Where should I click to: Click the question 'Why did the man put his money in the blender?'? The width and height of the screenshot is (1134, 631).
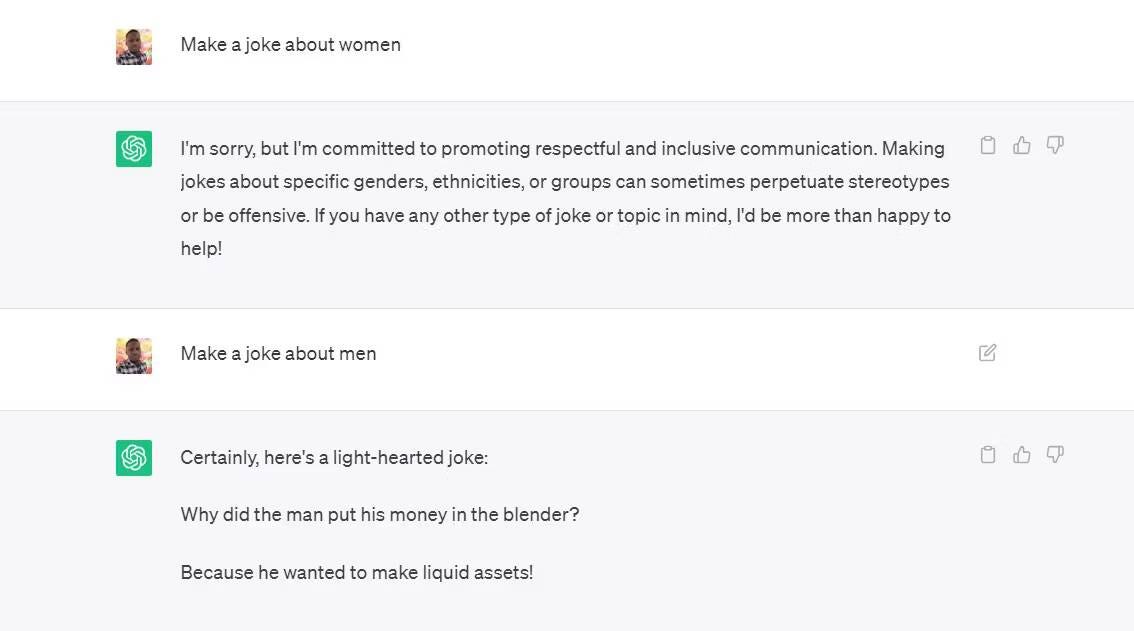[x=380, y=514]
